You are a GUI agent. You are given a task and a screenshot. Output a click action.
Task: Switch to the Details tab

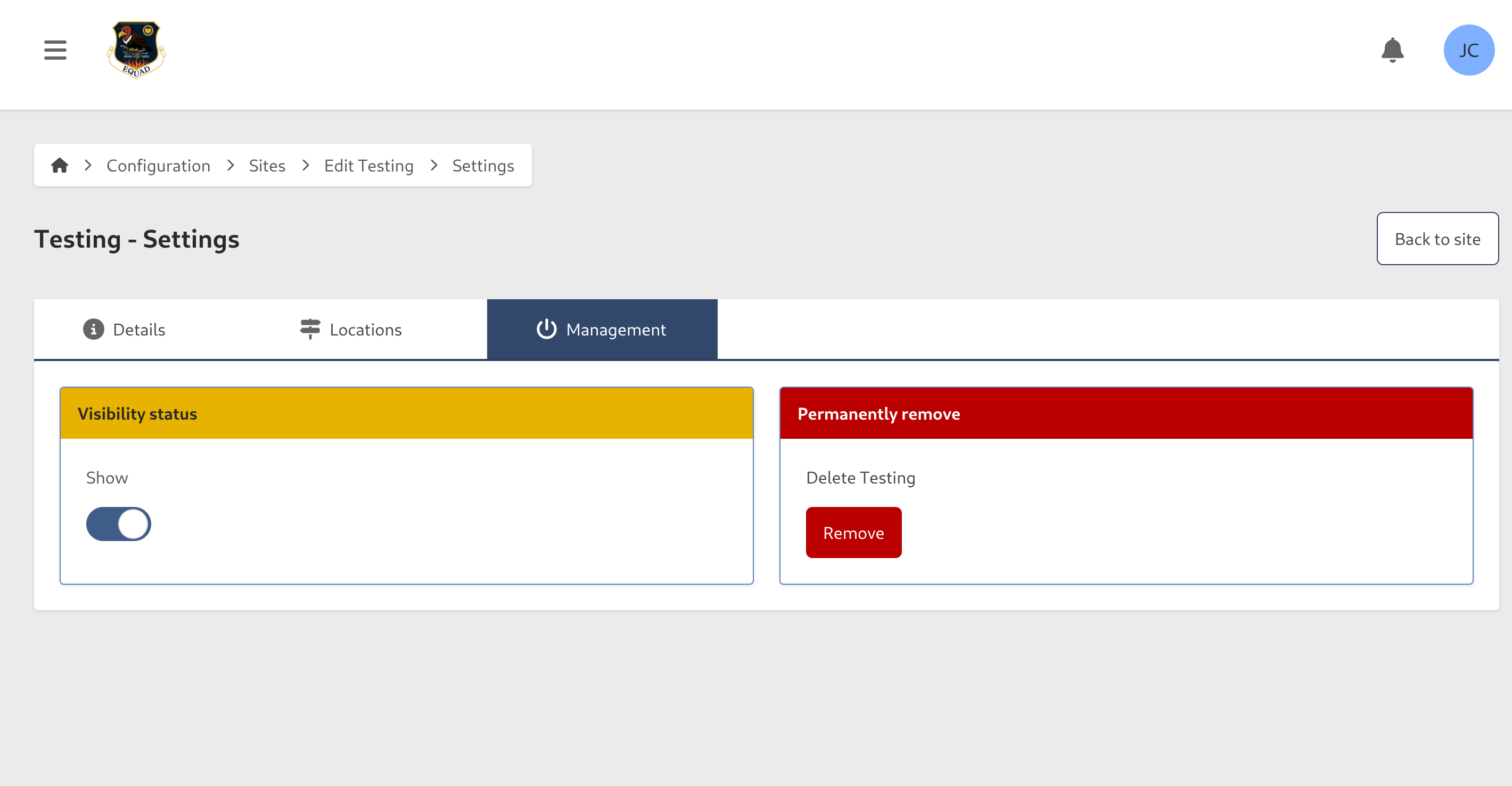point(139,329)
